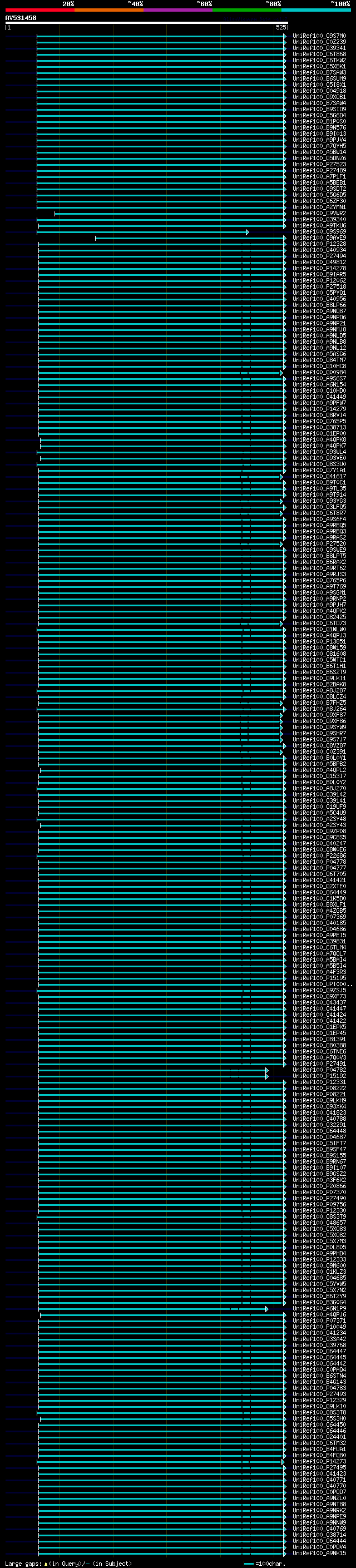Select hit label UniRef100_Q04918

[319, 91]
